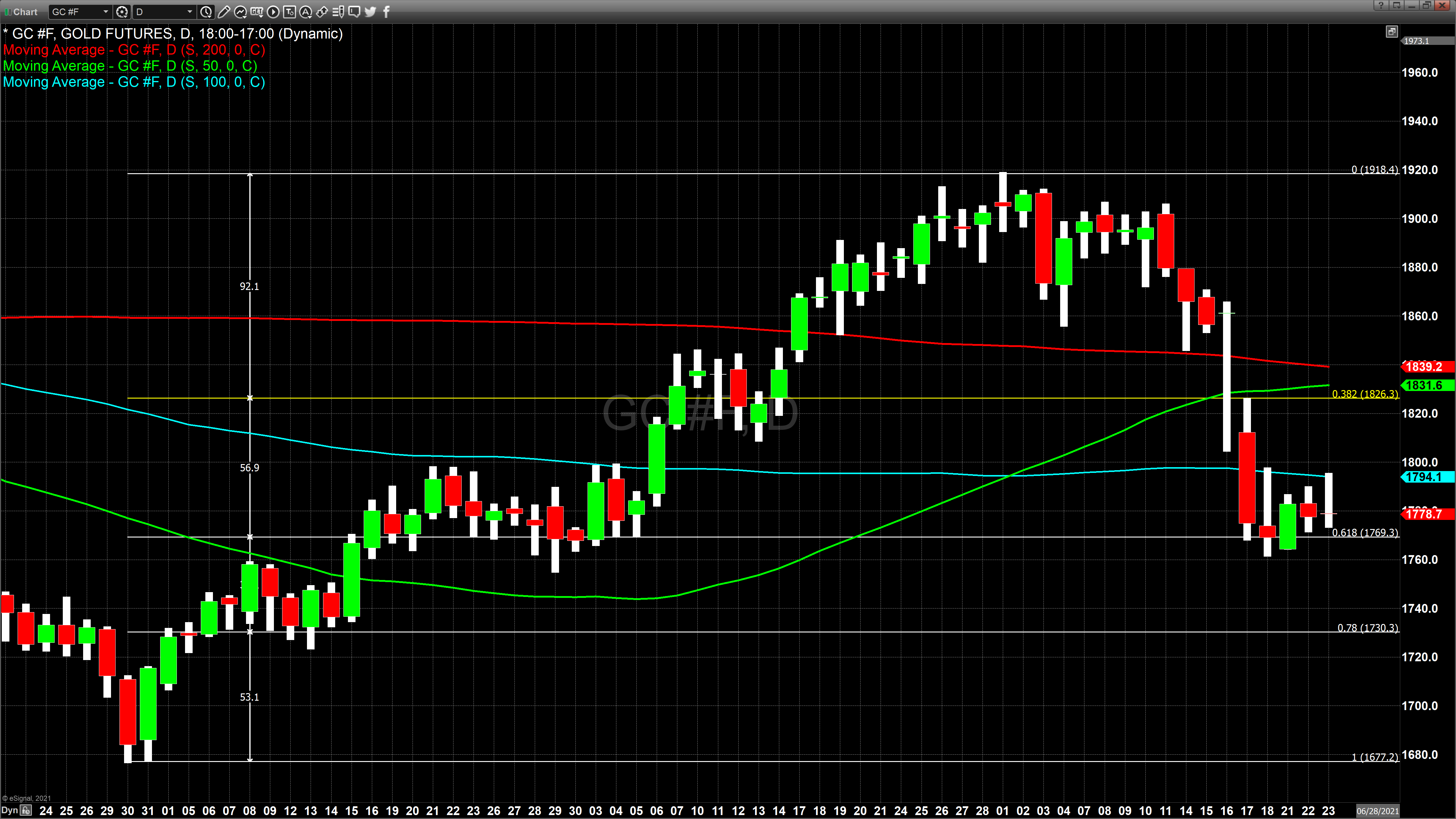
Task: Select the pencil drawing tool icon
Action: click(224, 12)
